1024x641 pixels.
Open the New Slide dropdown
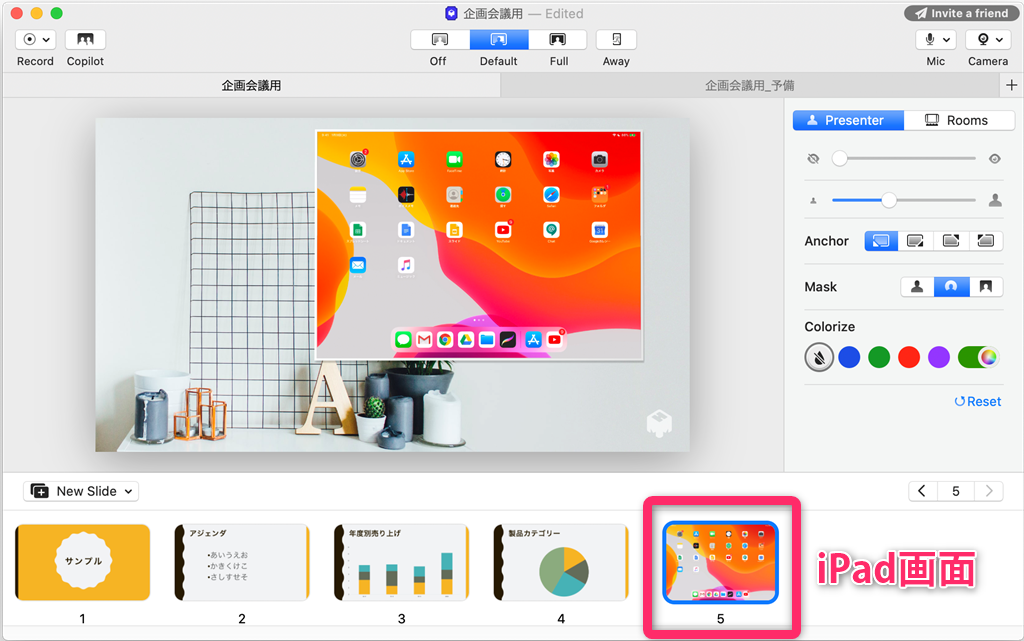coord(81,491)
